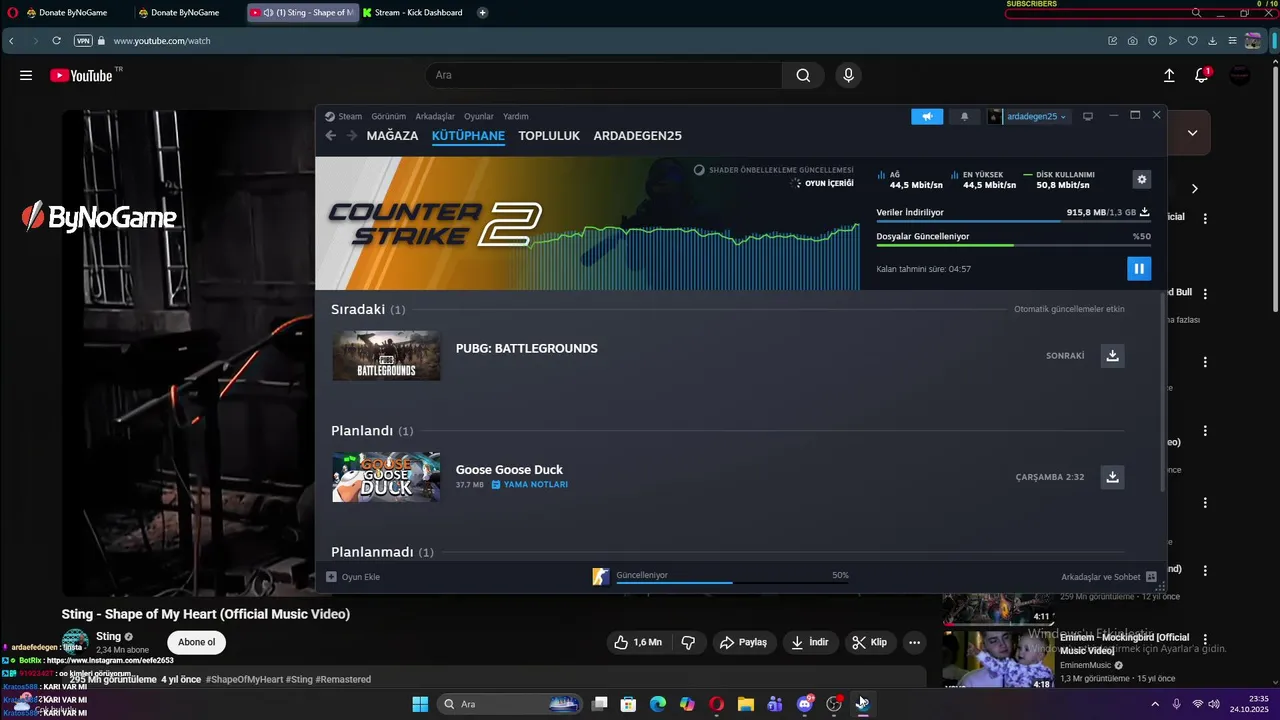Toggle SHADER ÖNBELLEKLEME GÜNCELLEMESİ graph option
1280x720 pixels.
[x=774, y=170]
